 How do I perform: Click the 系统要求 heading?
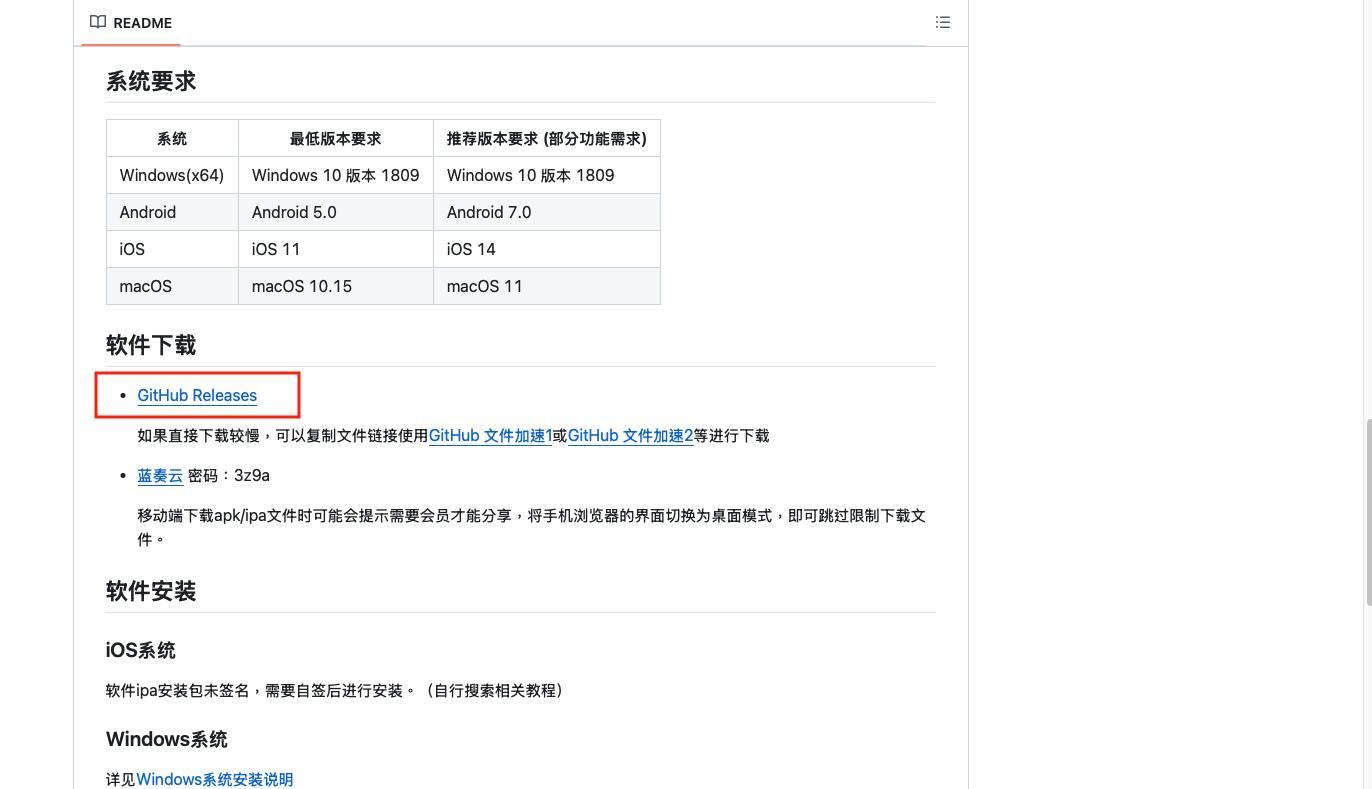(151, 81)
